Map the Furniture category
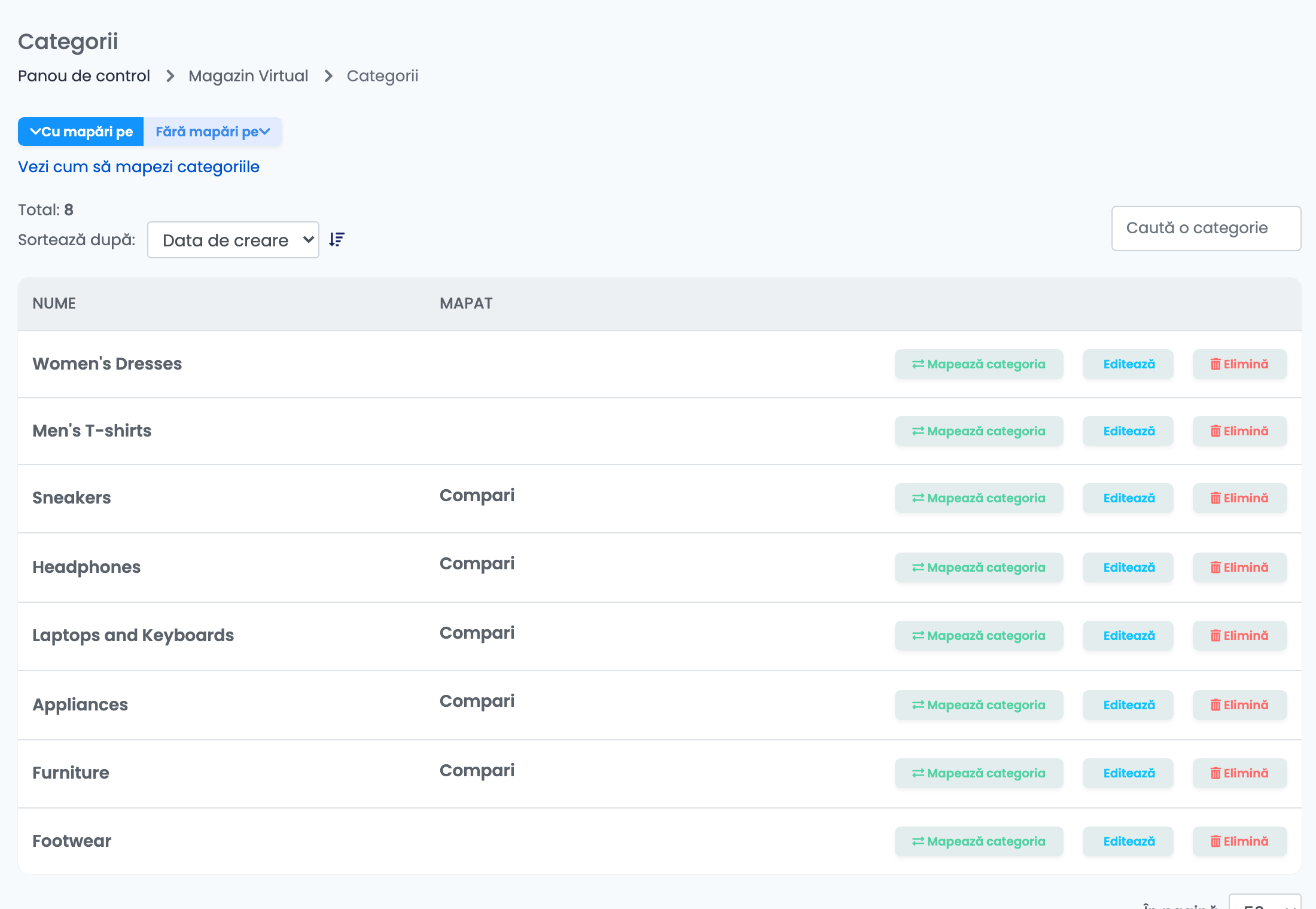This screenshot has height=909, width=1316. tap(979, 773)
